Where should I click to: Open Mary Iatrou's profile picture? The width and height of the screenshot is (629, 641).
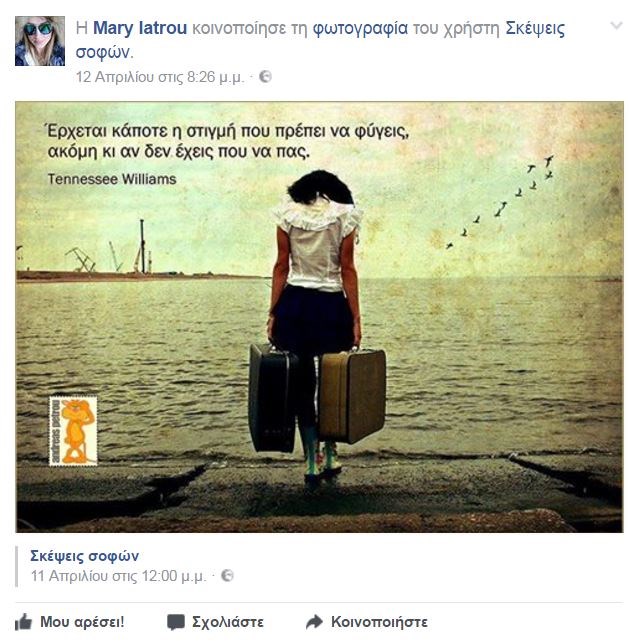pyautogui.click(x=40, y=41)
